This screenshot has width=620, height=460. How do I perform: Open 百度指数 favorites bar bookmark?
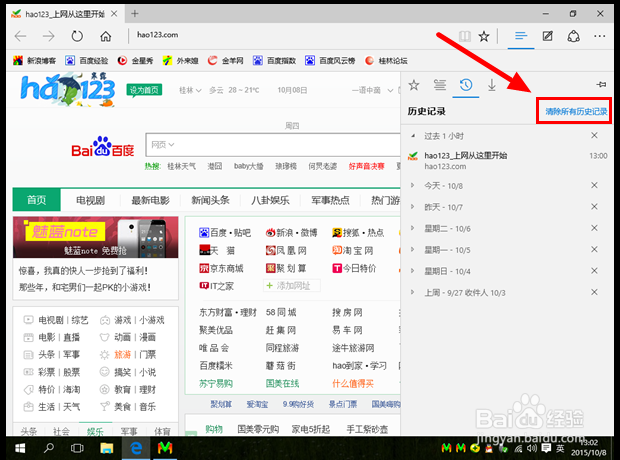pos(274,61)
